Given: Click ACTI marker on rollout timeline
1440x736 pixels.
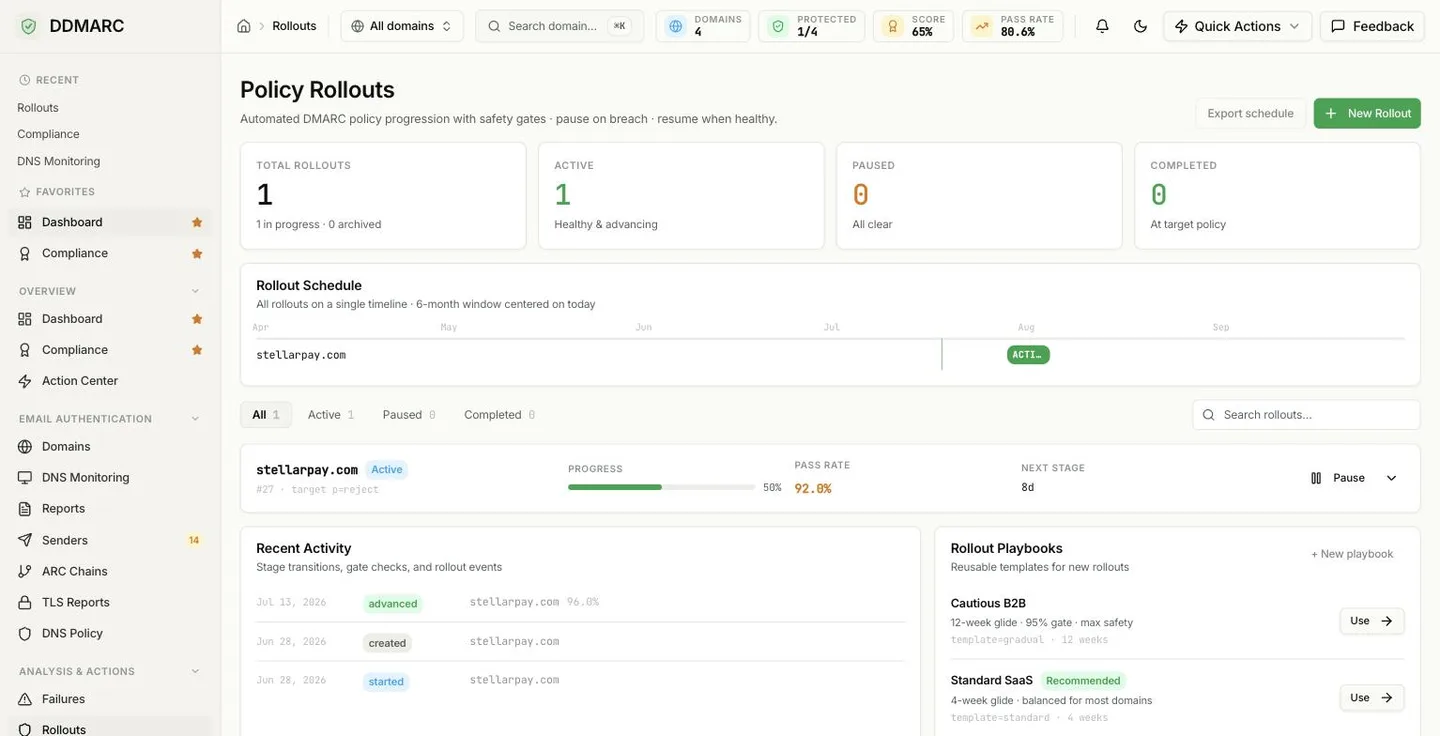Looking at the screenshot, I should (x=1028, y=354).
